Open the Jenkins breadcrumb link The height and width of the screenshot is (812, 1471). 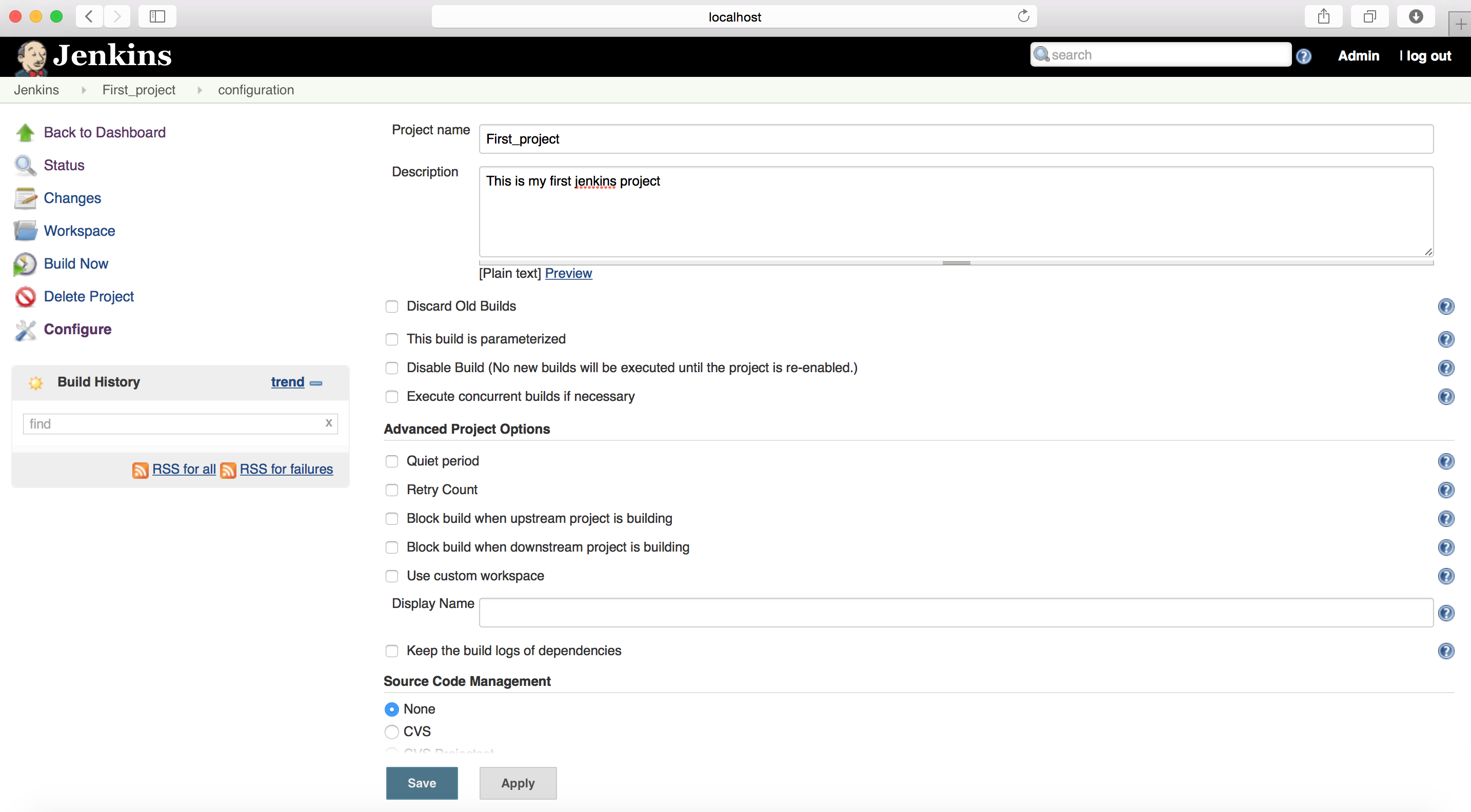pyautogui.click(x=36, y=90)
